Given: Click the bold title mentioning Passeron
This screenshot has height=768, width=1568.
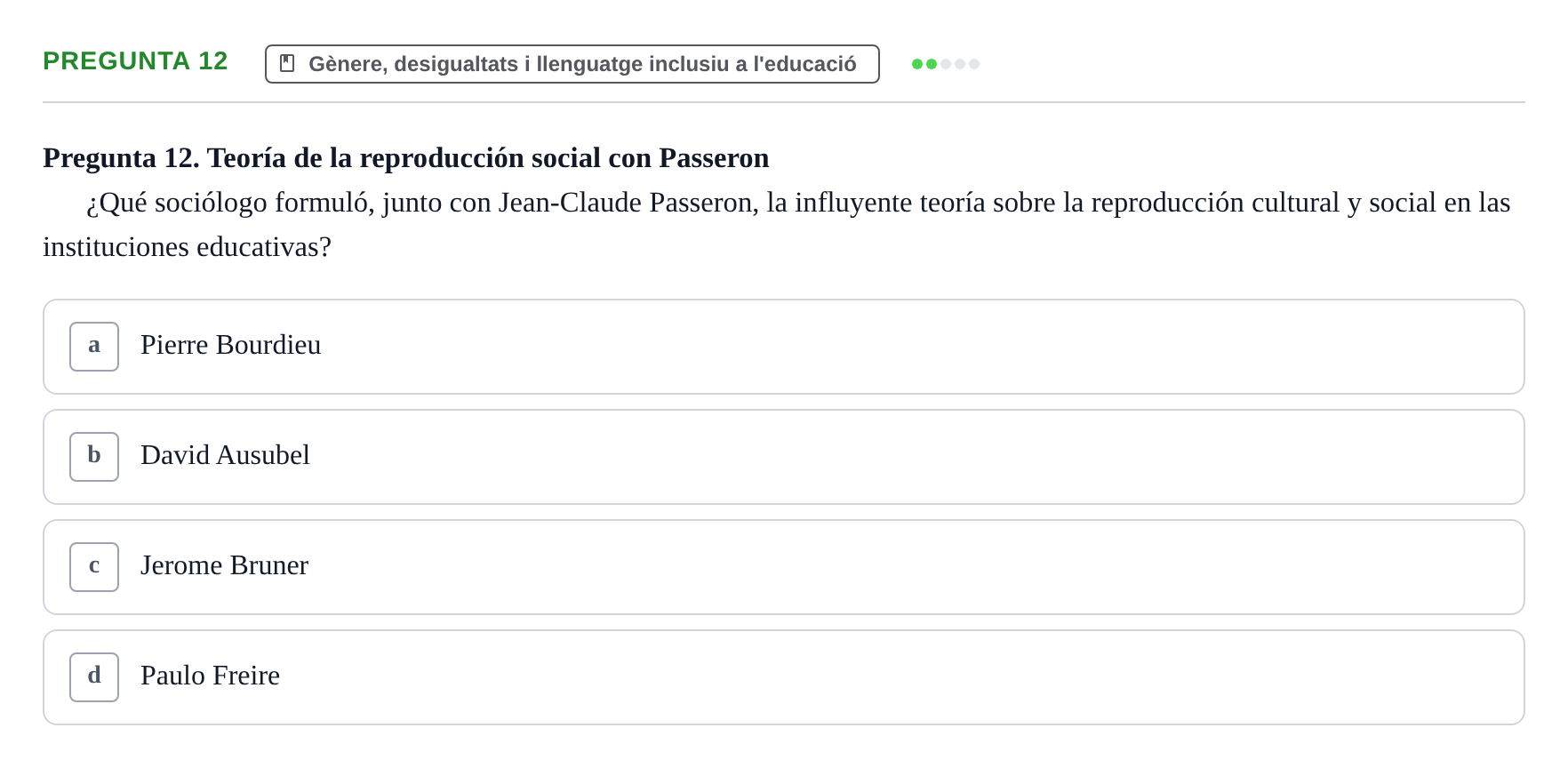Looking at the screenshot, I should point(406,157).
